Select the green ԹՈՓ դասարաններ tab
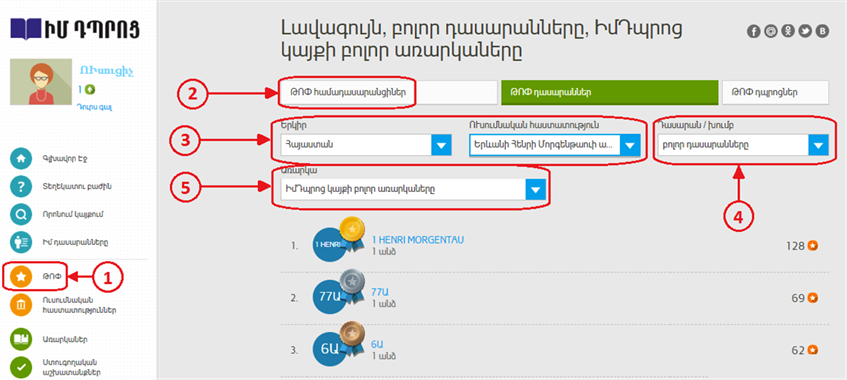The width and height of the screenshot is (847, 380). point(610,92)
